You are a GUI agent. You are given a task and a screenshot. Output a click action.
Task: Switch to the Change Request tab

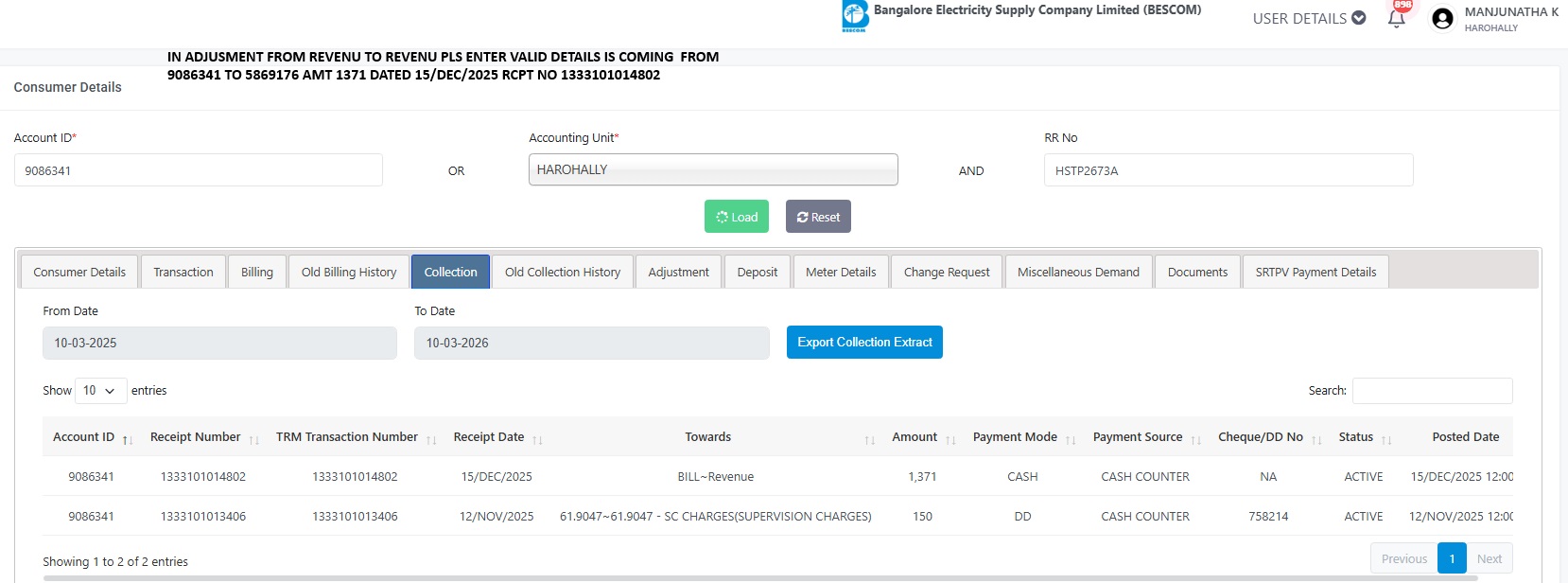click(x=947, y=272)
